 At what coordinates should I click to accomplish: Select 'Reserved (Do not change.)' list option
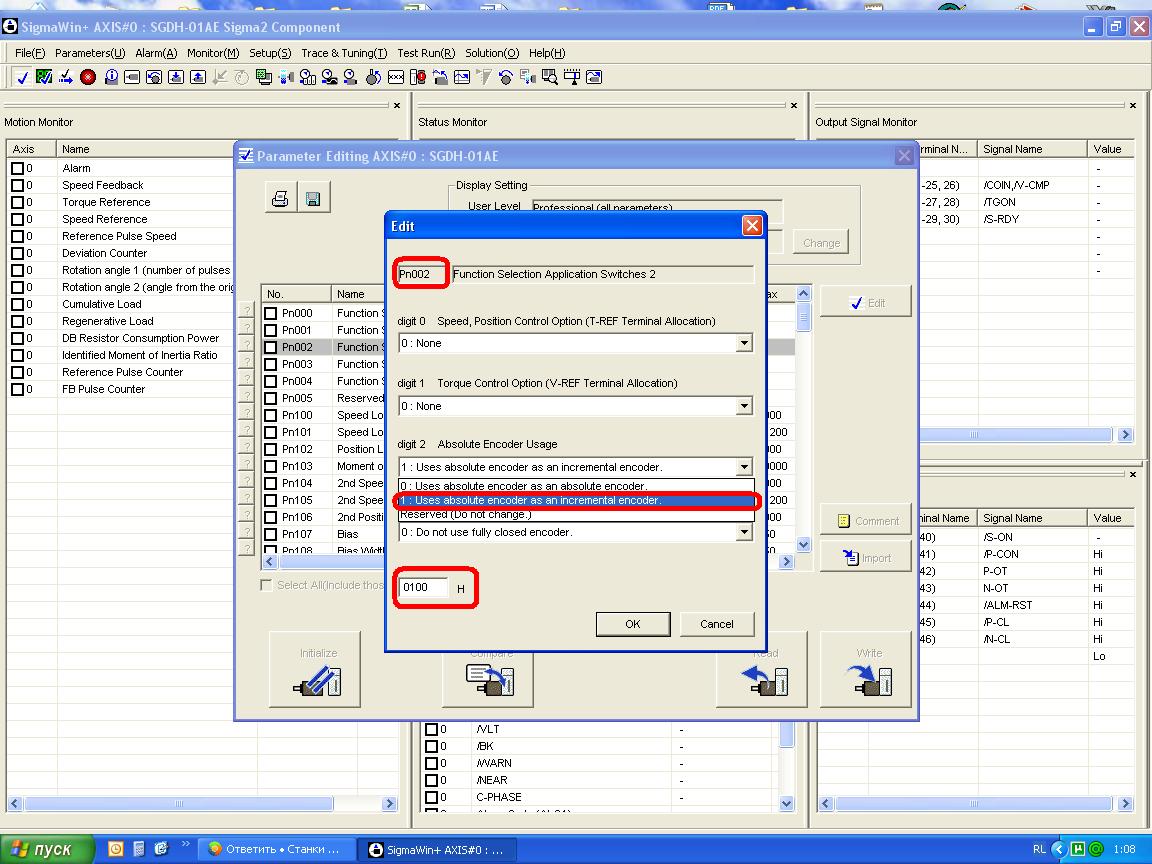pos(576,514)
